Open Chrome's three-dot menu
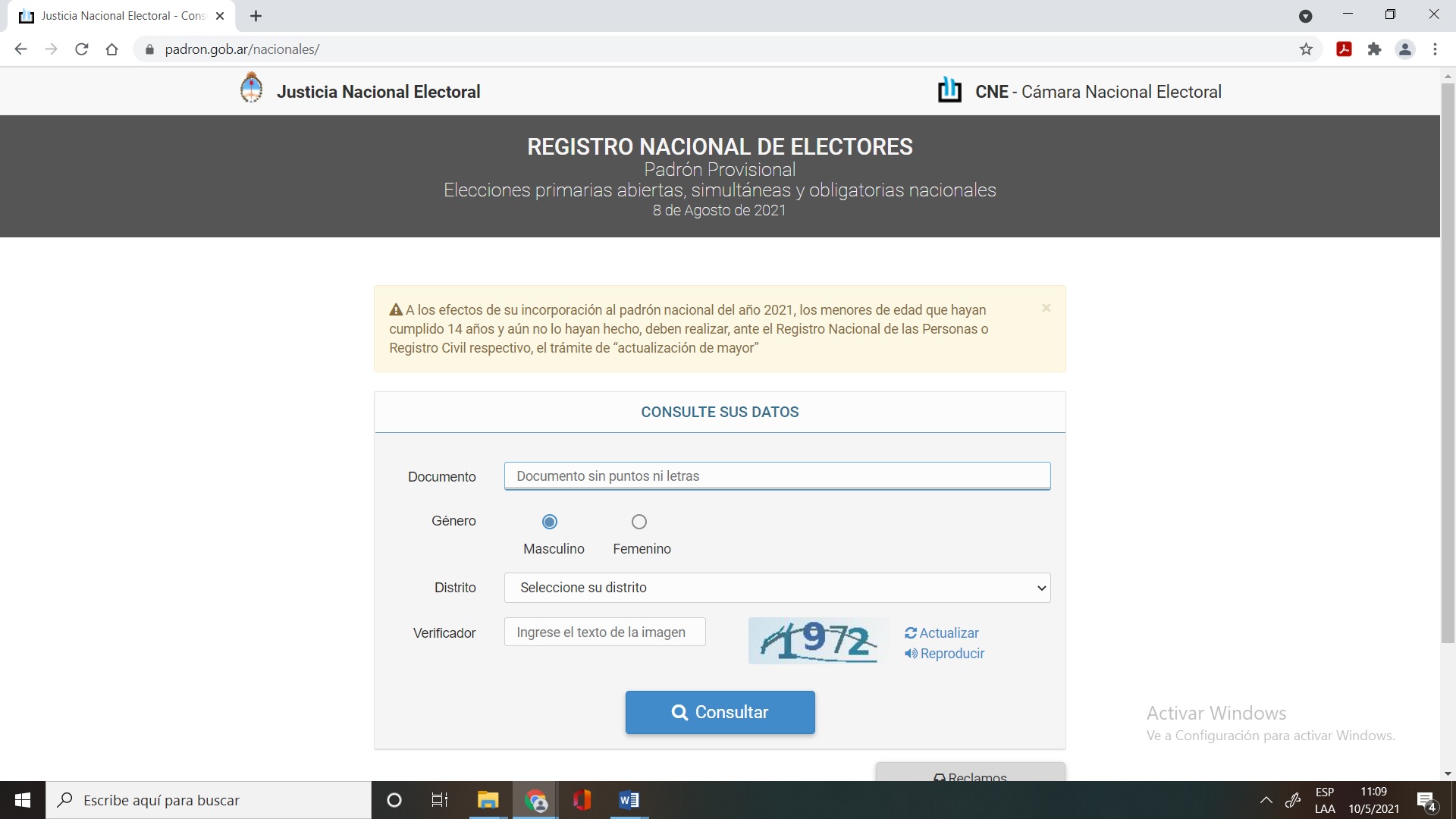Image resolution: width=1456 pixels, height=819 pixels. point(1435,49)
